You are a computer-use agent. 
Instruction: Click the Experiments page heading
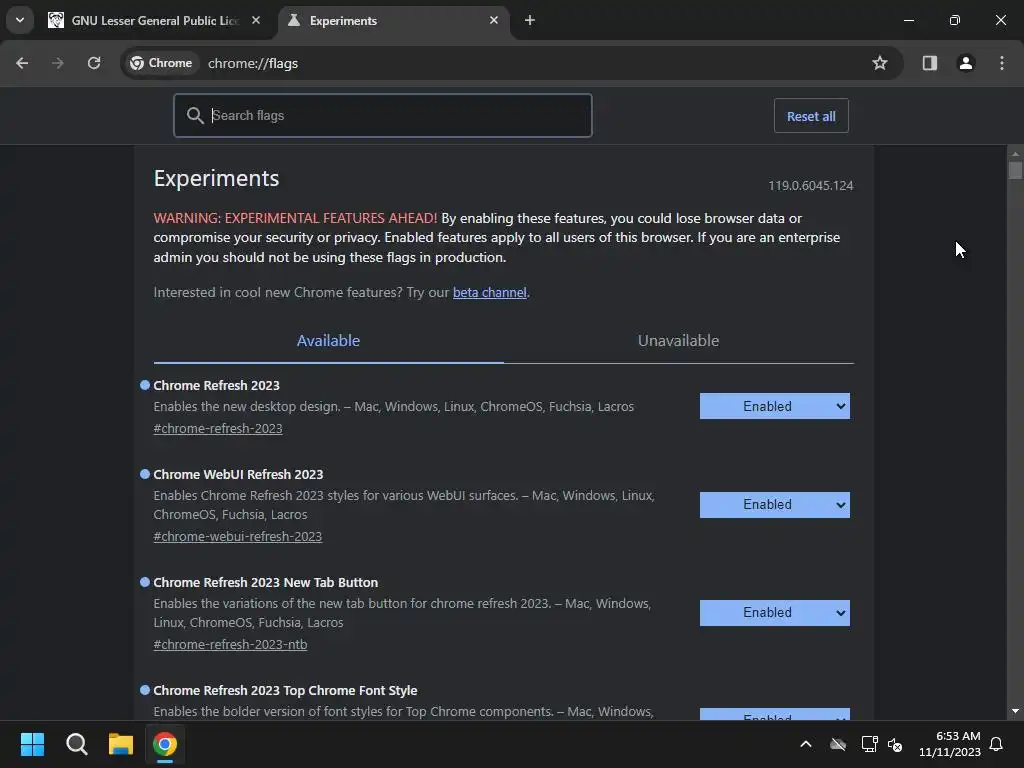(216, 178)
